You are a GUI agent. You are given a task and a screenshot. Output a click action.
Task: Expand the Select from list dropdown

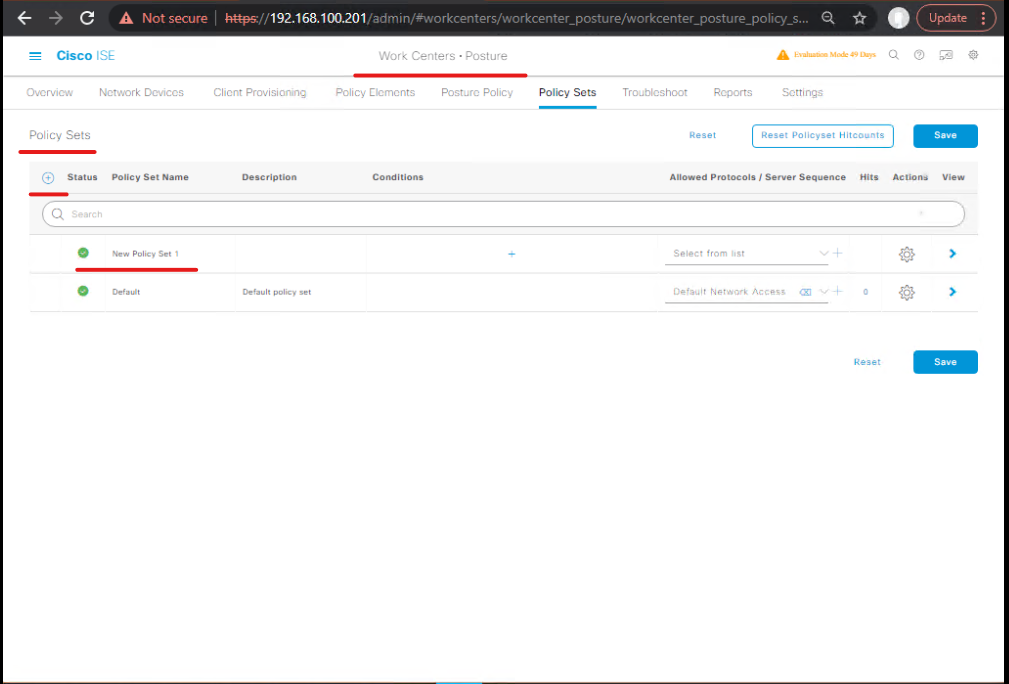(x=823, y=254)
